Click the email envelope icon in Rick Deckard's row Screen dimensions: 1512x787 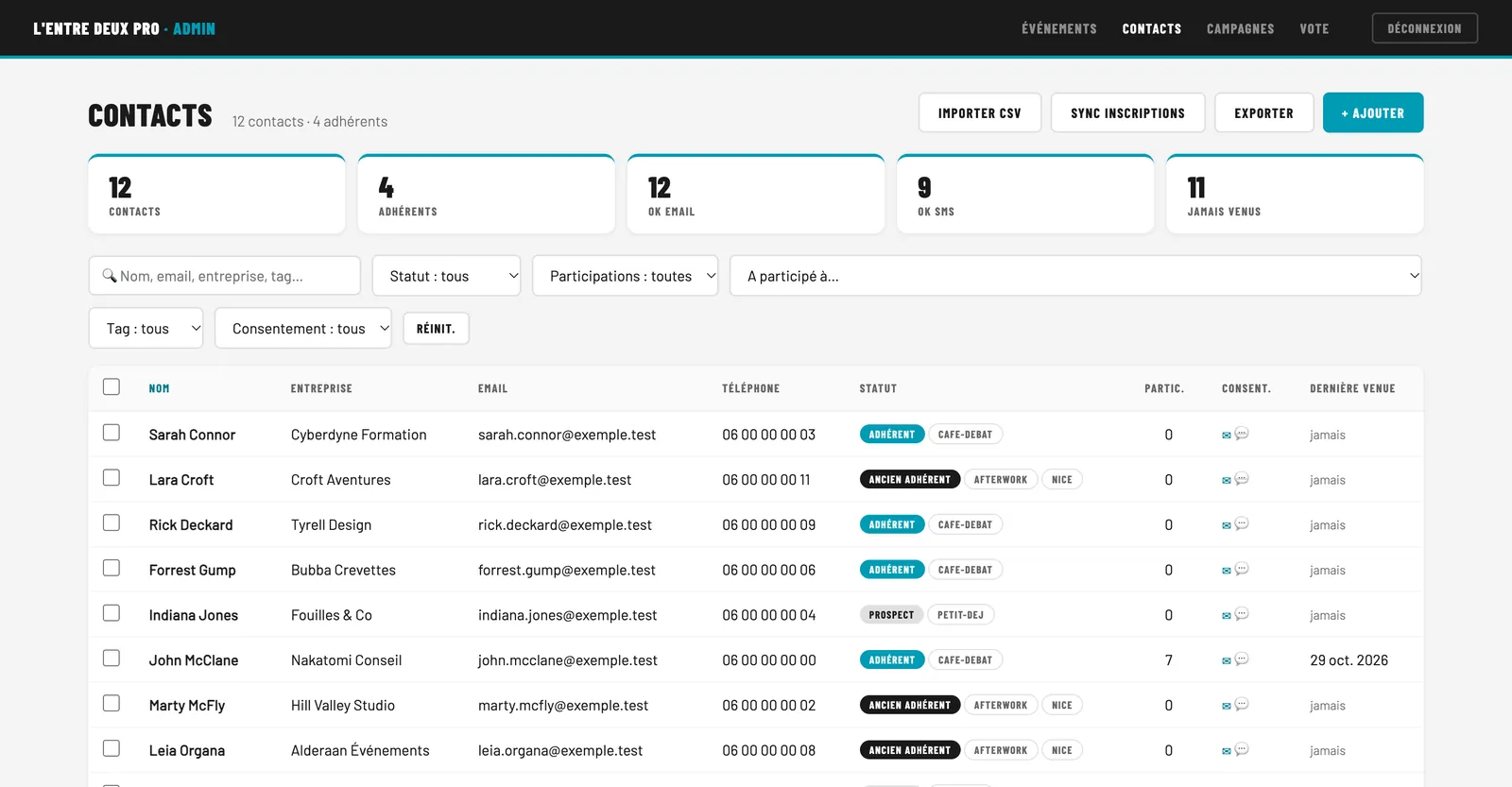click(x=1227, y=525)
